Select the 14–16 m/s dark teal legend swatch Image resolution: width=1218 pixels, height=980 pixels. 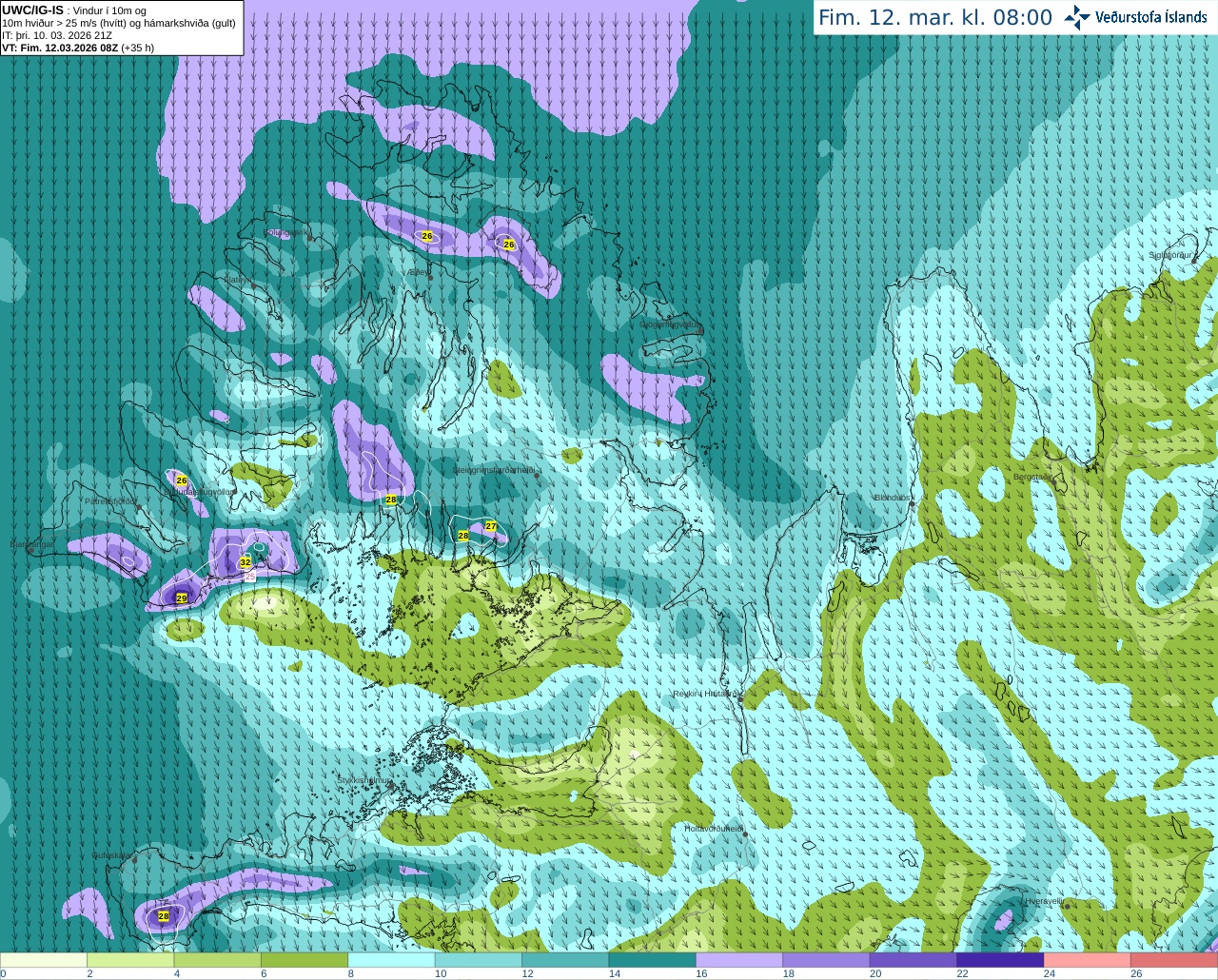click(x=653, y=960)
